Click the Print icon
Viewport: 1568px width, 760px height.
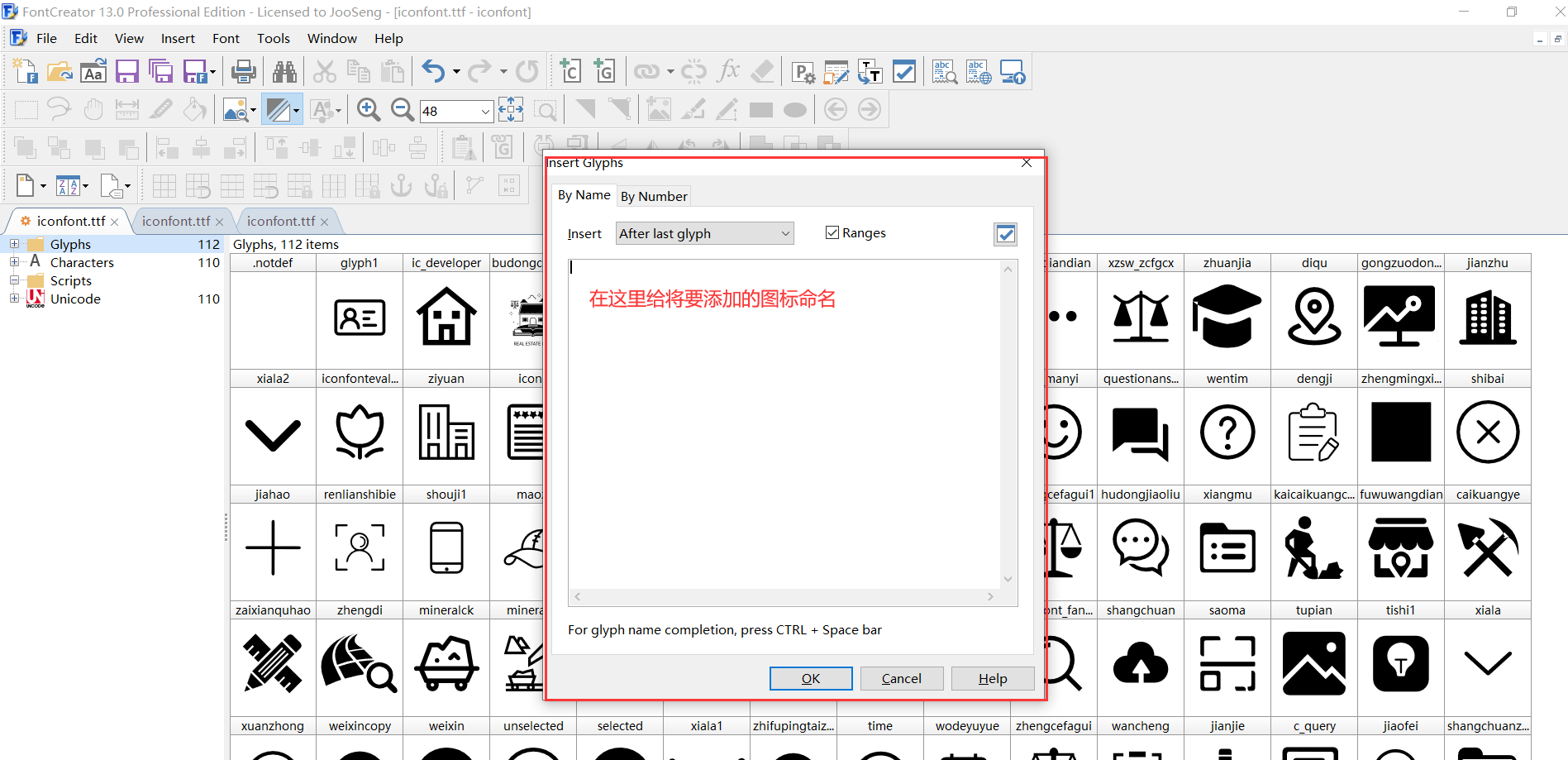coord(243,72)
